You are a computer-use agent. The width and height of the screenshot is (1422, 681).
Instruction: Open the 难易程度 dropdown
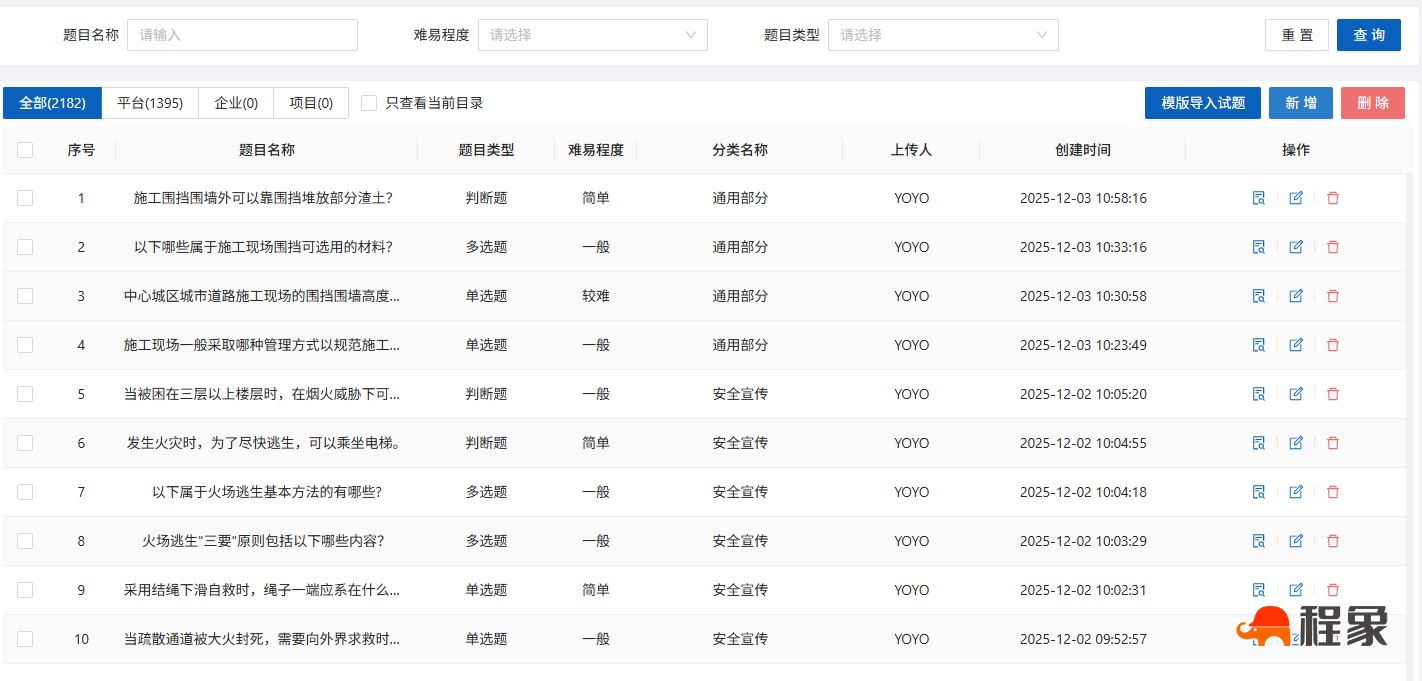tap(593, 34)
